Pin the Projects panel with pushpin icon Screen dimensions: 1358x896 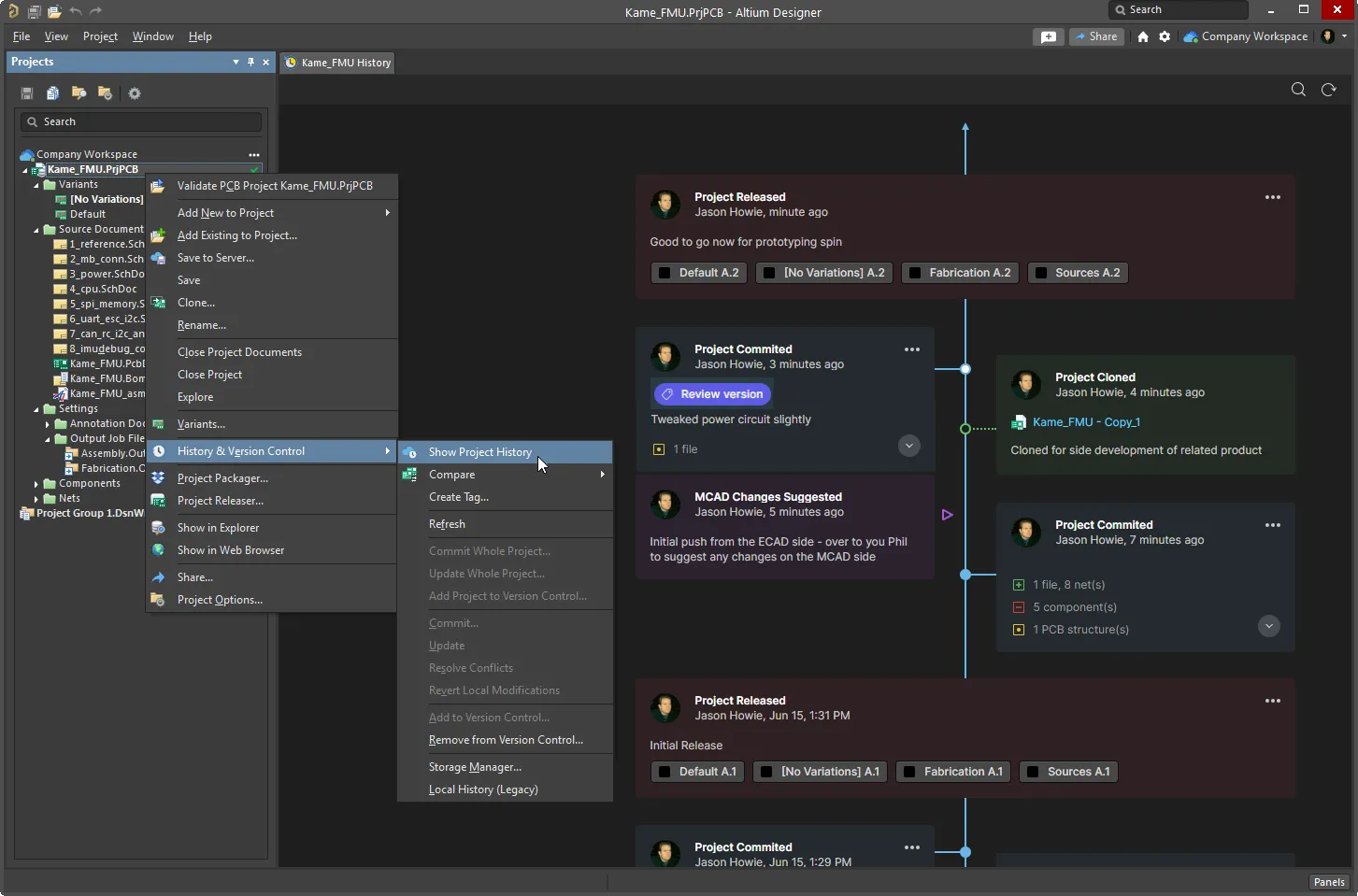click(x=250, y=62)
